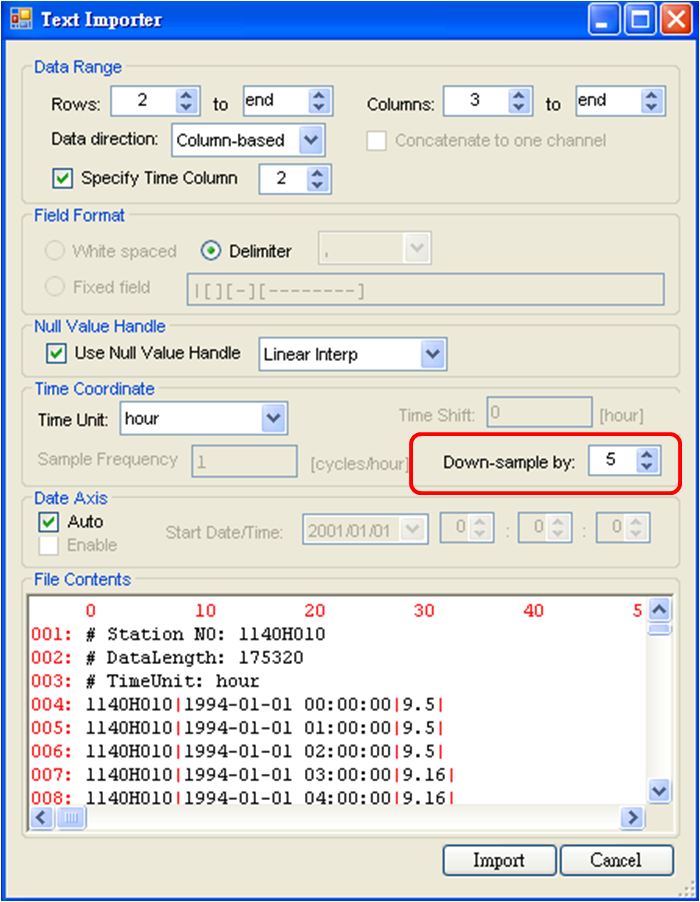The height and width of the screenshot is (902, 700).
Task: Uncheck Specify Time Column checkbox
Action: point(62,178)
